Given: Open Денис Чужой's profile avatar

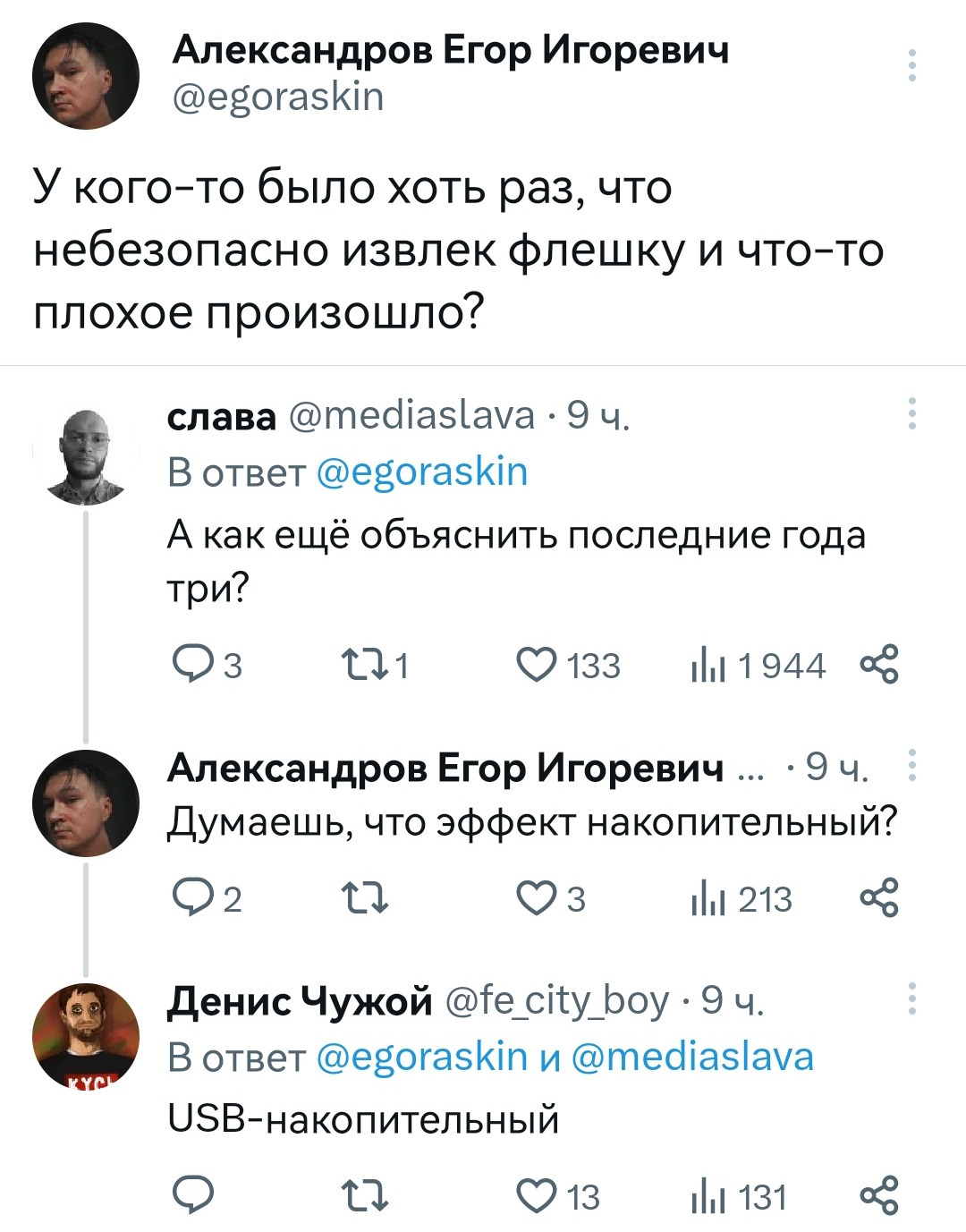Looking at the screenshot, I should (86, 1035).
